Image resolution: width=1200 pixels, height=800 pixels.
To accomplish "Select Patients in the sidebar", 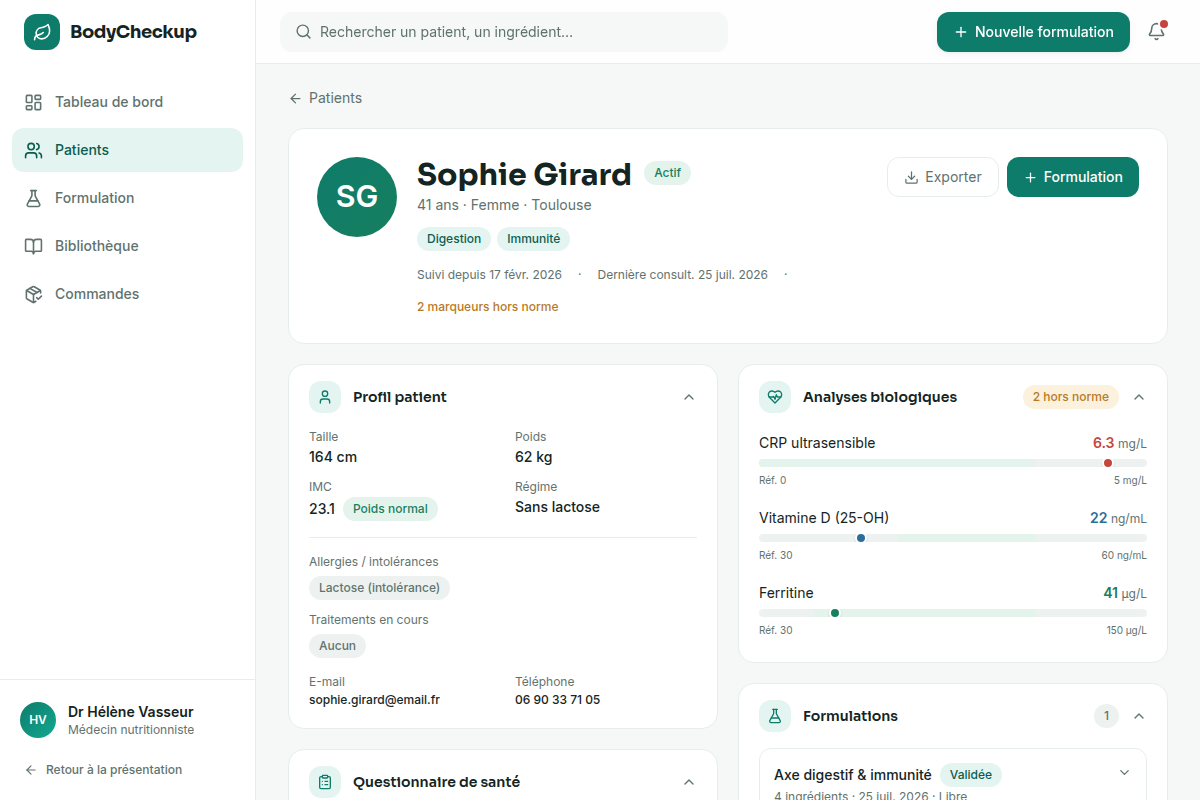I will [x=127, y=150].
